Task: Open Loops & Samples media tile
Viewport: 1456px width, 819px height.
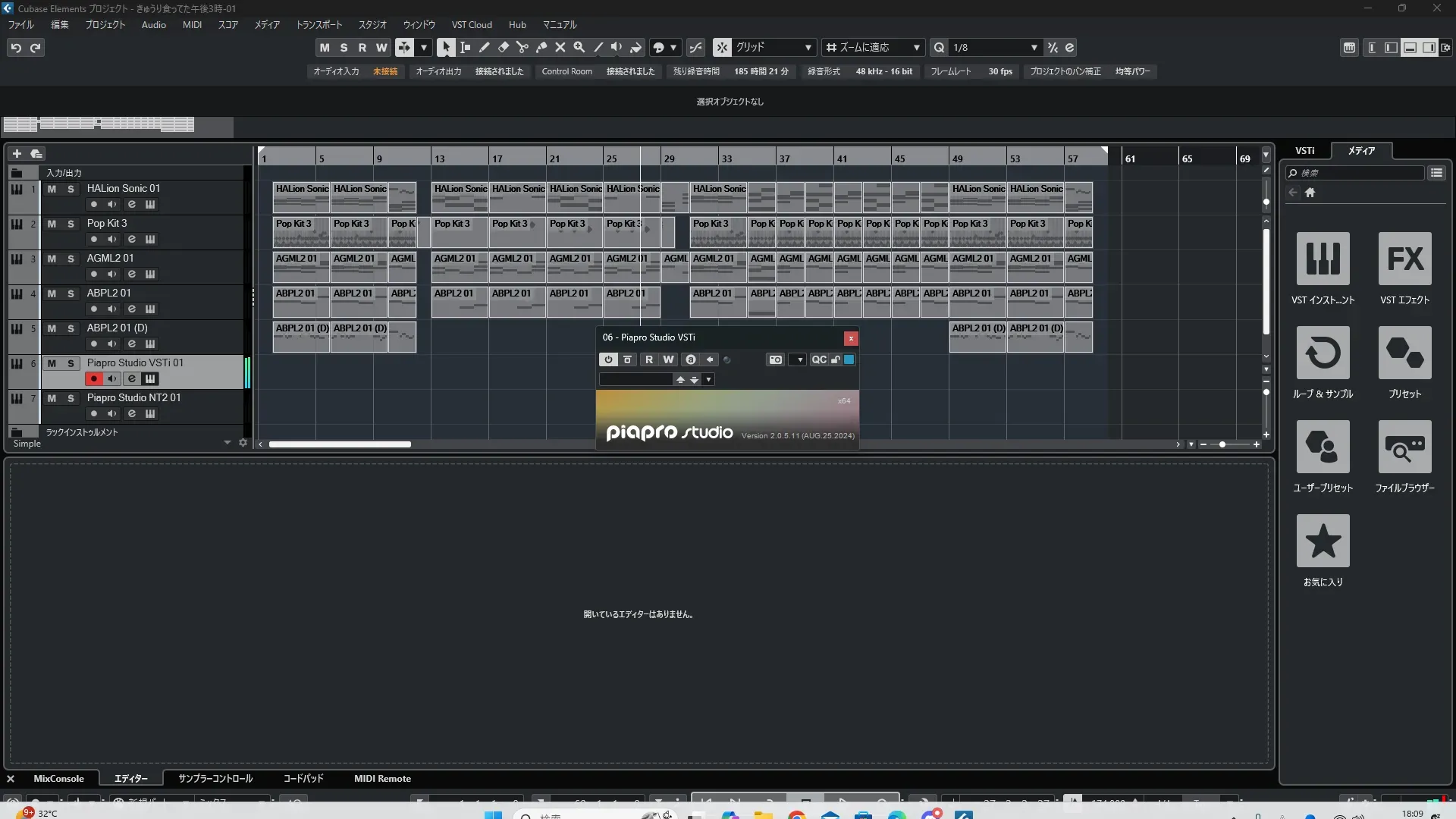Action: pos(1323,353)
